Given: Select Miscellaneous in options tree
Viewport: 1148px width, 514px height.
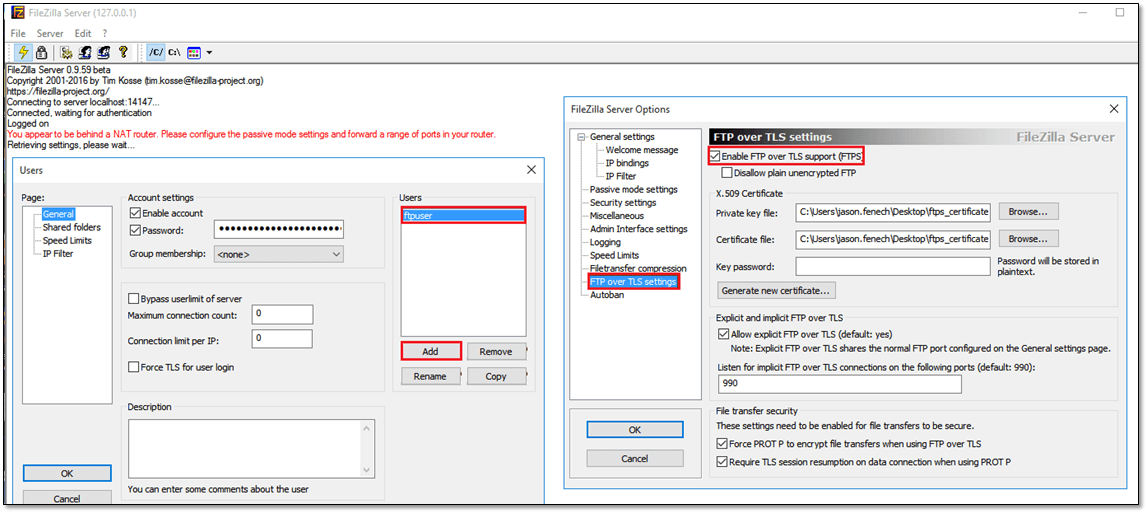Looking at the screenshot, I should (617, 216).
